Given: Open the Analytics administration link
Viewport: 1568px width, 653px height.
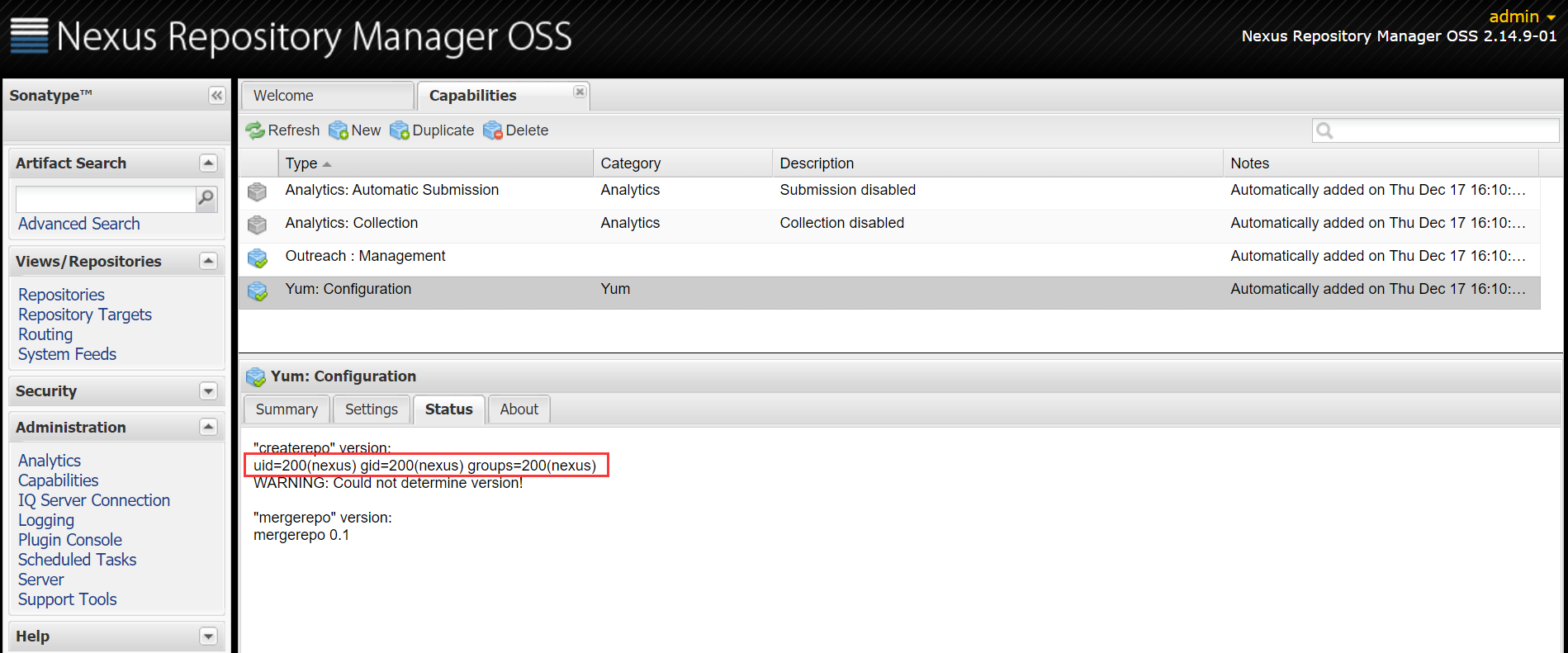Looking at the screenshot, I should (x=50, y=461).
